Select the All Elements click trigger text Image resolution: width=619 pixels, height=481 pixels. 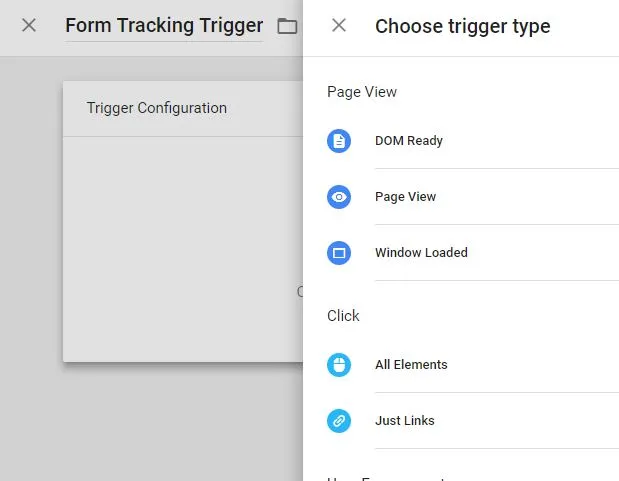411,365
